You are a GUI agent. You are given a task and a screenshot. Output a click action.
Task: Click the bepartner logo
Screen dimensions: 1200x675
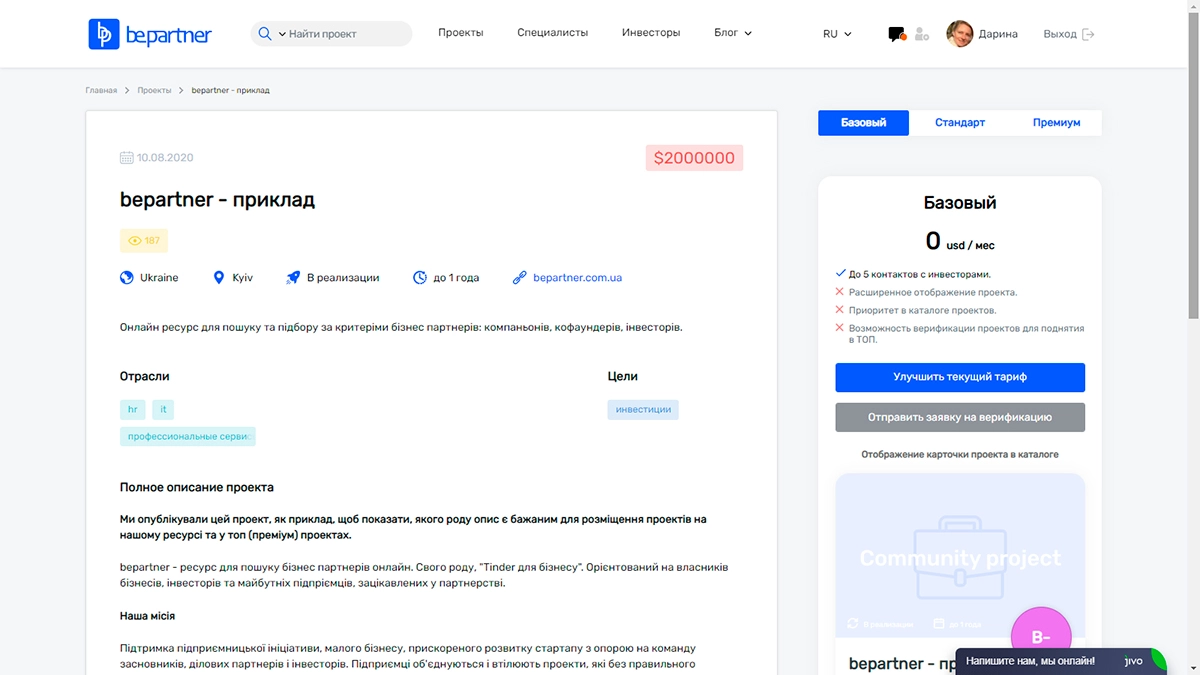pos(150,34)
